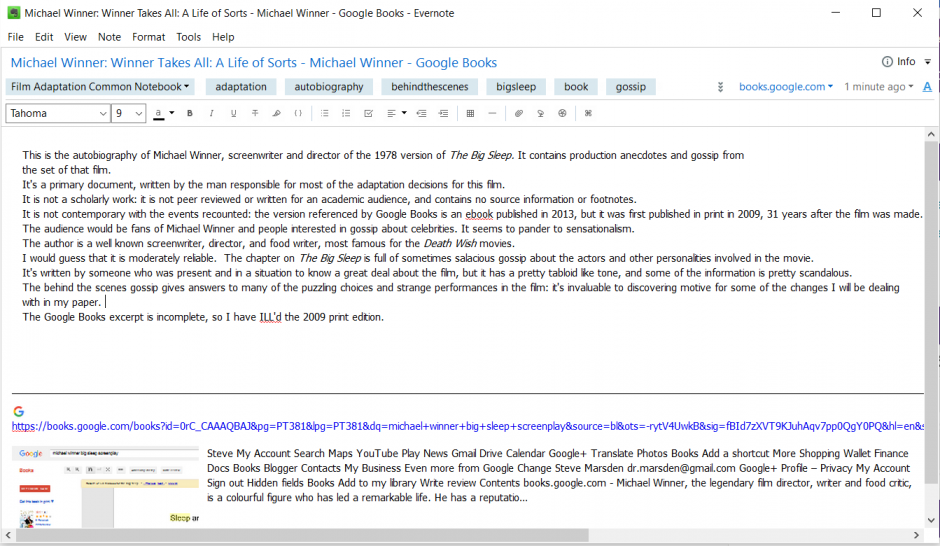Toggle italic formatting
Screen dimensions: 940x546
tap(211, 113)
